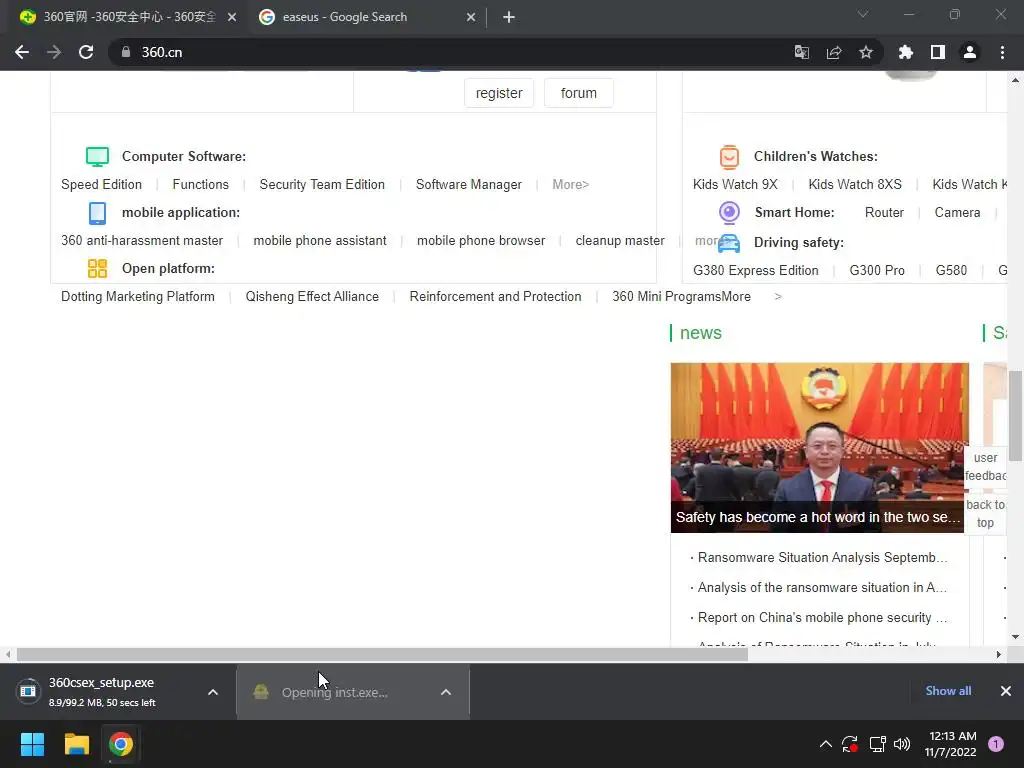
Task: Open Reinforcement and Protection link
Action: click(496, 297)
